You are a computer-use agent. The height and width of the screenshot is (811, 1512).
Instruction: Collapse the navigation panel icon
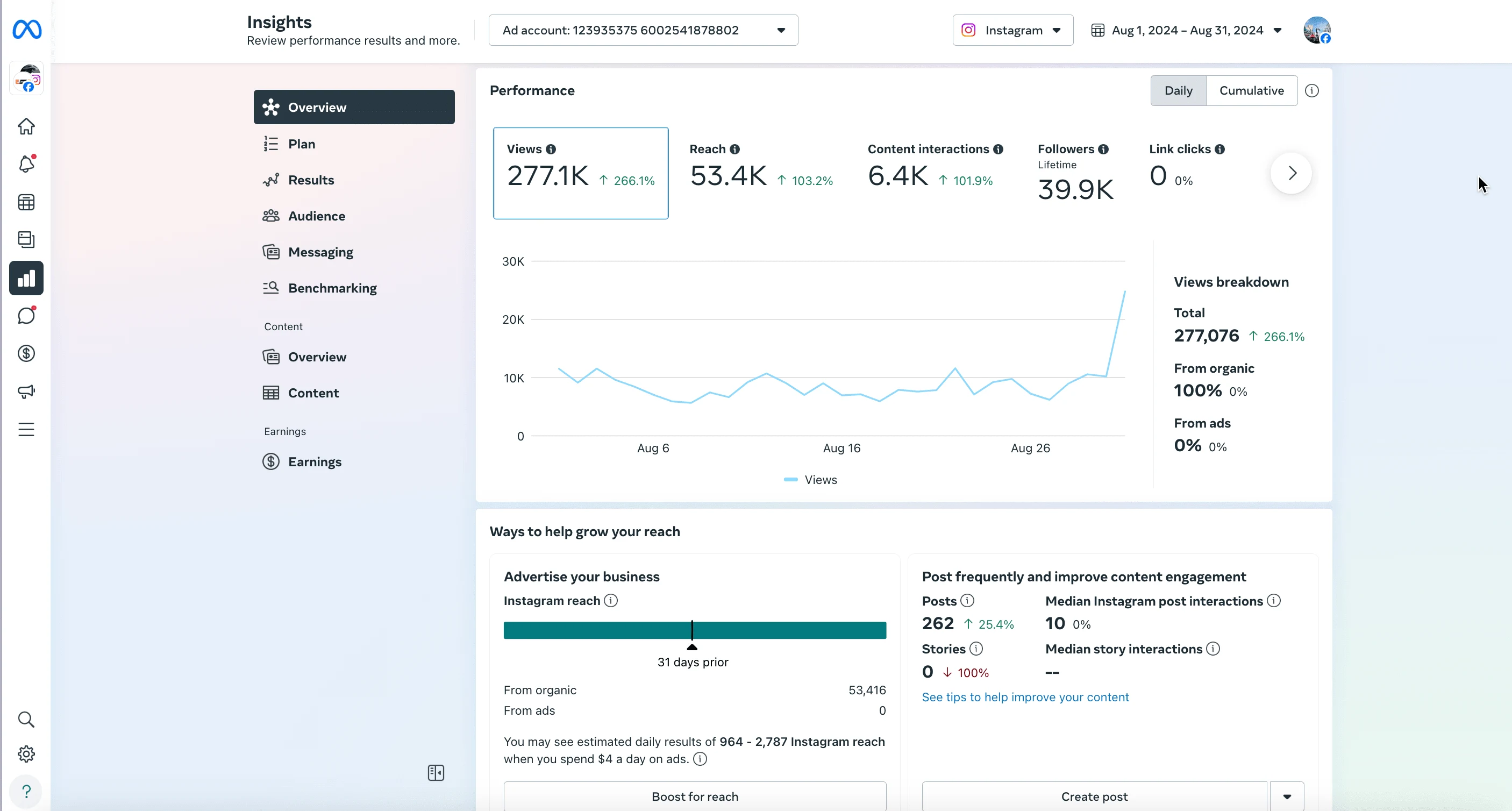coord(436,773)
